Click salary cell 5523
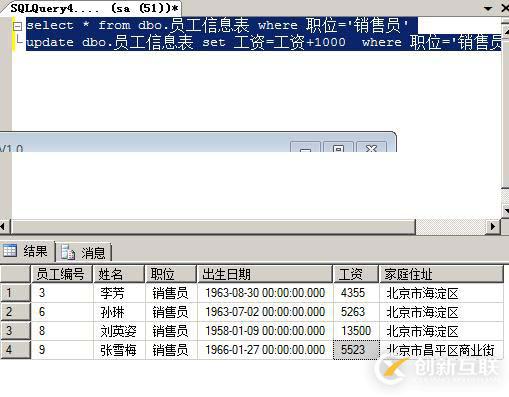509x397 pixels. click(x=356, y=350)
